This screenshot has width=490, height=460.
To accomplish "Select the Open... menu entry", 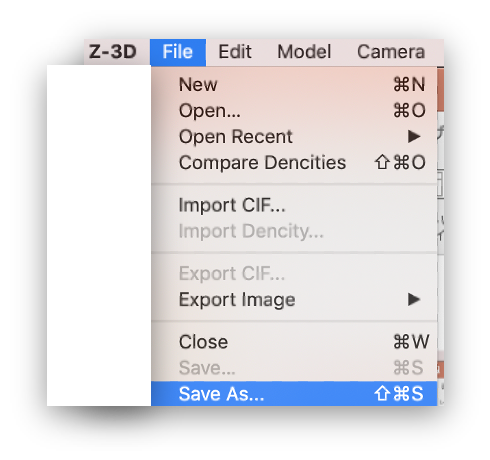I will [294, 110].
